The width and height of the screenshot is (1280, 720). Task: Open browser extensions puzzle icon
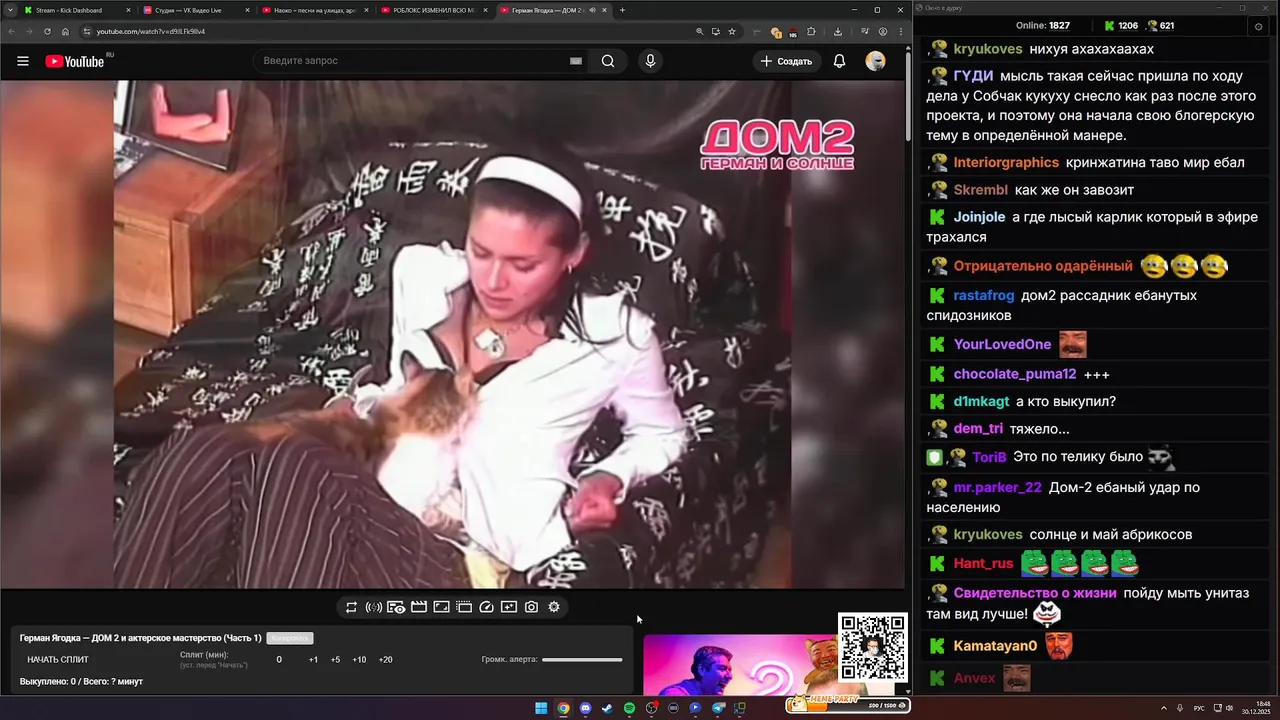click(811, 31)
